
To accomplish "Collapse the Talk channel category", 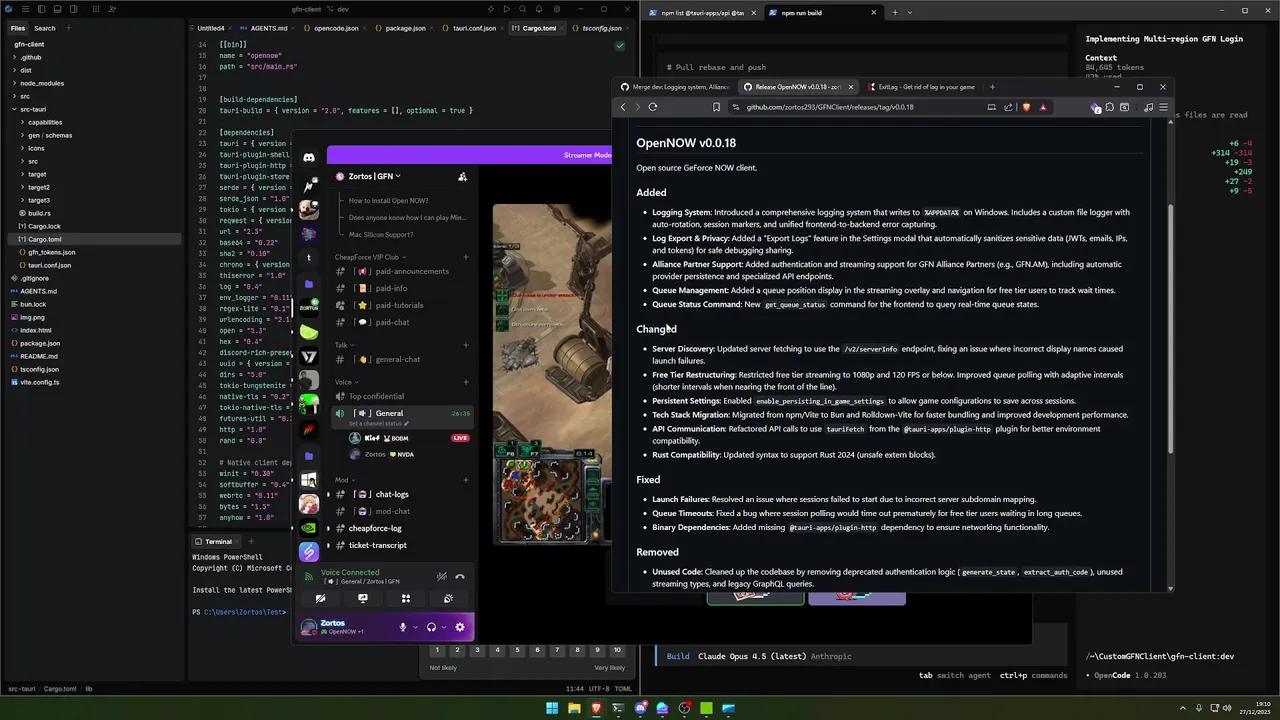I will 344,345.
